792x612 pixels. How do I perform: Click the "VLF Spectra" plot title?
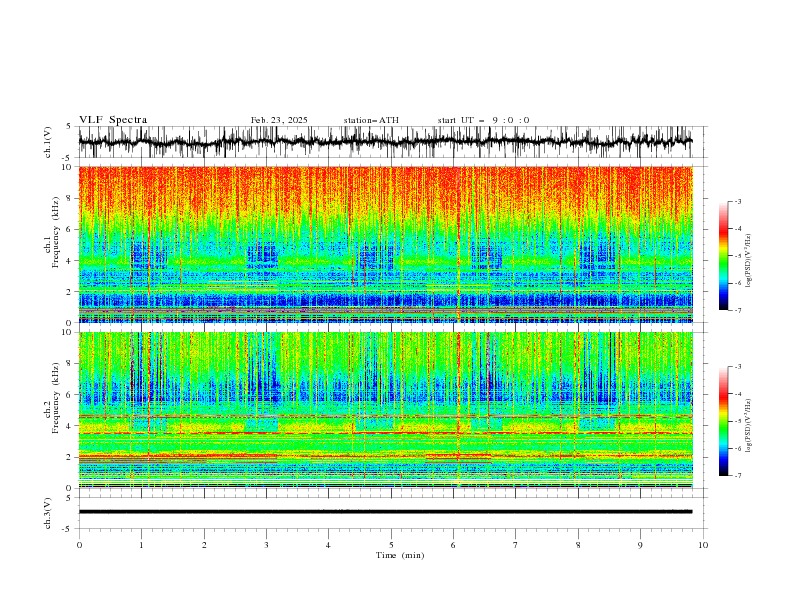coord(113,120)
